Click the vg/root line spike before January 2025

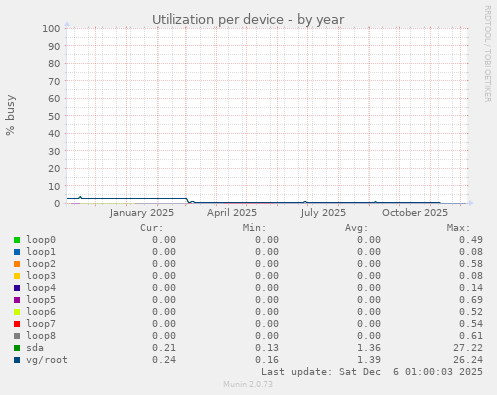click(x=80, y=197)
